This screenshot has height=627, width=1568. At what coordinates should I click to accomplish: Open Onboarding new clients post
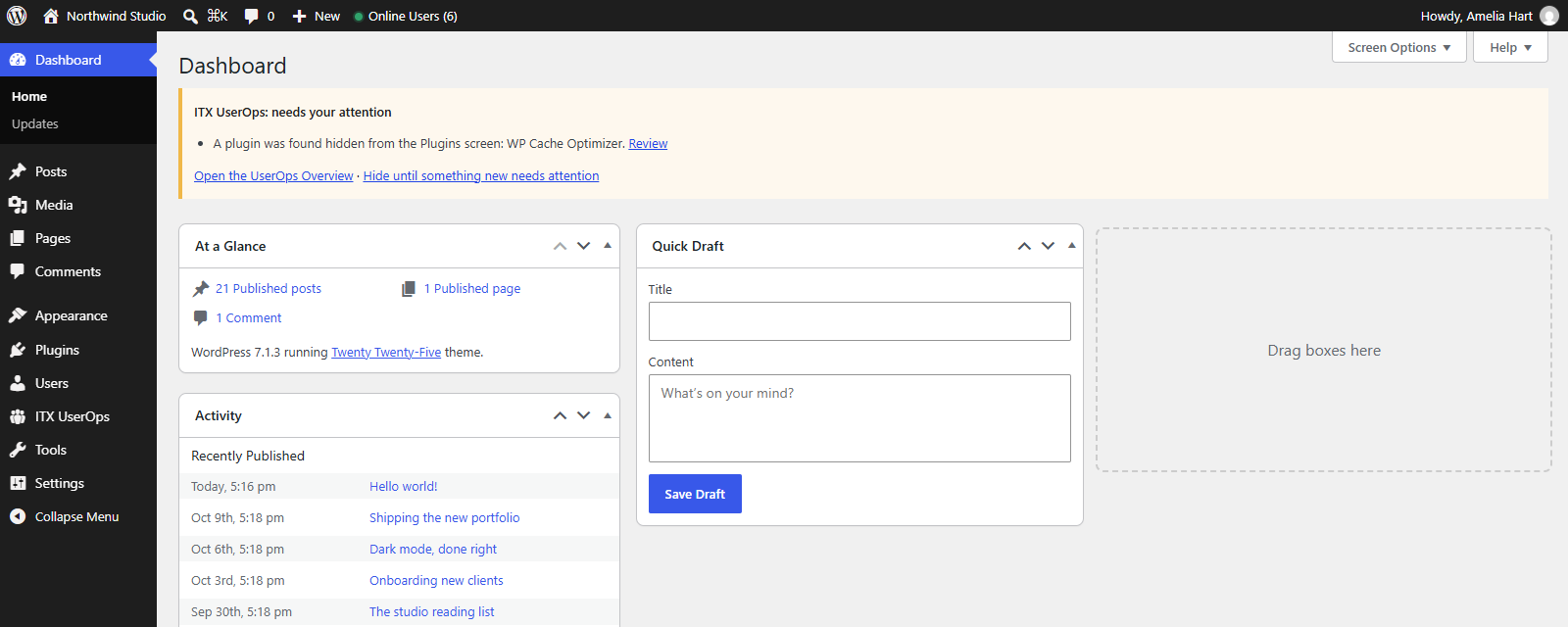coord(436,580)
